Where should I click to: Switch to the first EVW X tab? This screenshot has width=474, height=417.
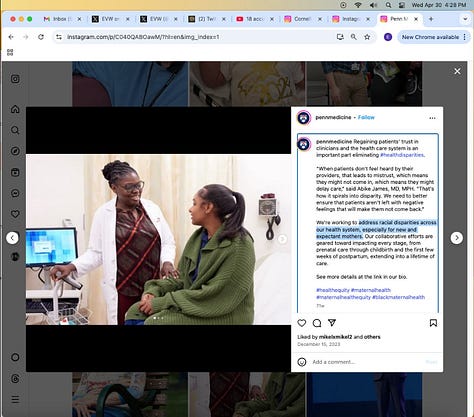[111, 19]
